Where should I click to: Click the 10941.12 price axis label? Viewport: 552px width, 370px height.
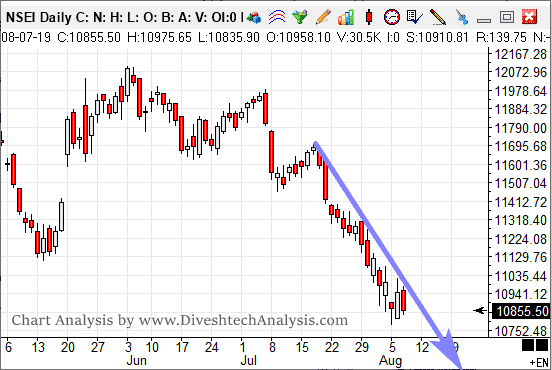pos(520,294)
